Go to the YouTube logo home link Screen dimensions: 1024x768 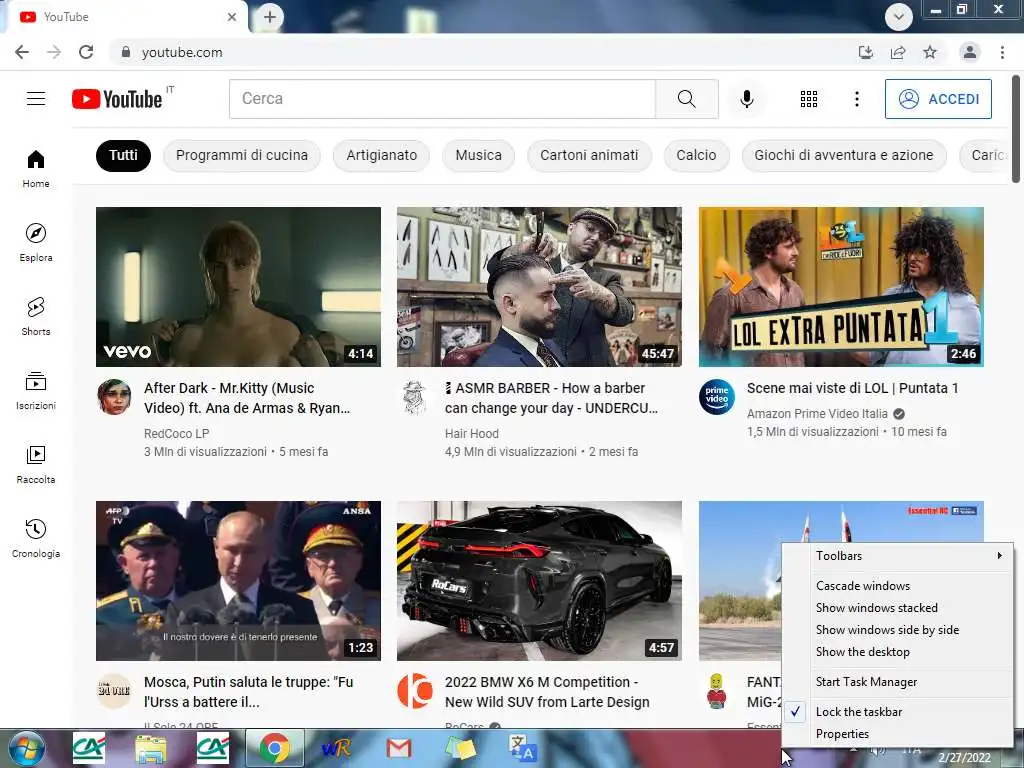click(x=118, y=99)
